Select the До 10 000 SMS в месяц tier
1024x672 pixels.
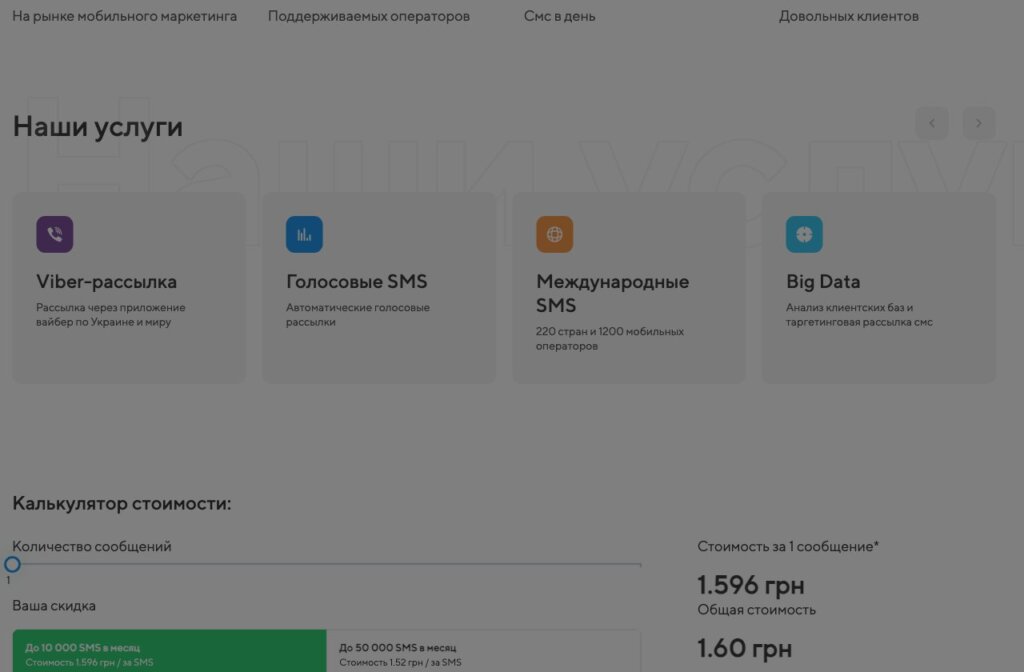(169, 651)
